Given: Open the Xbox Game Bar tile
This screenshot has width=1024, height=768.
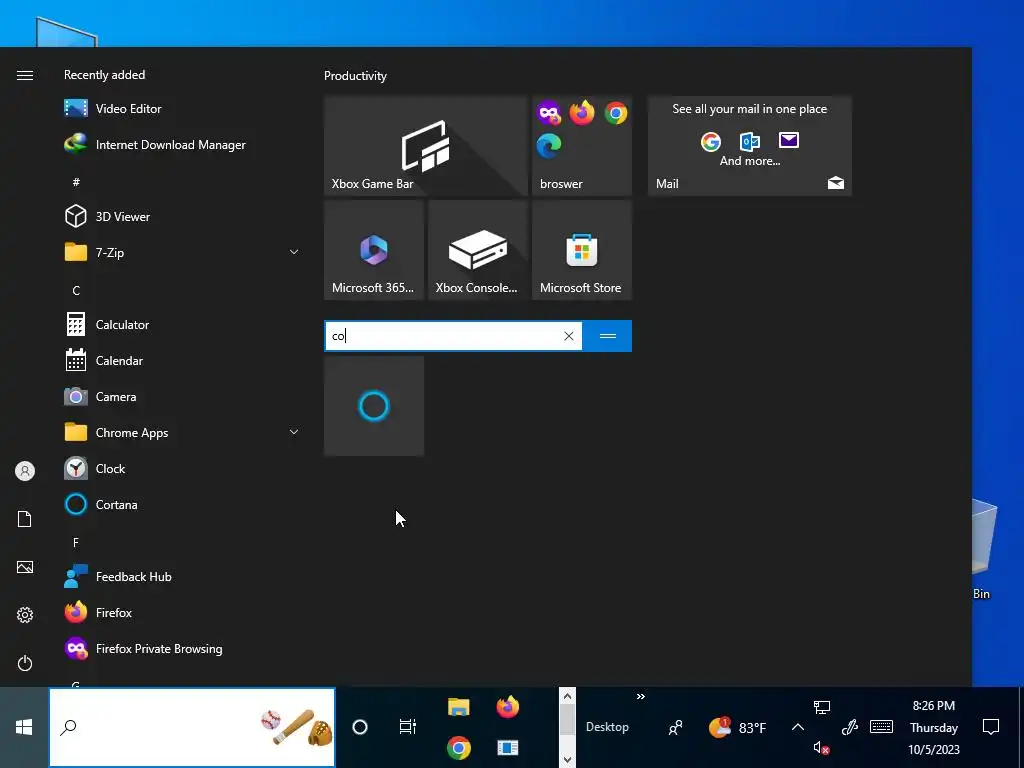Looking at the screenshot, I should [426, 146].
